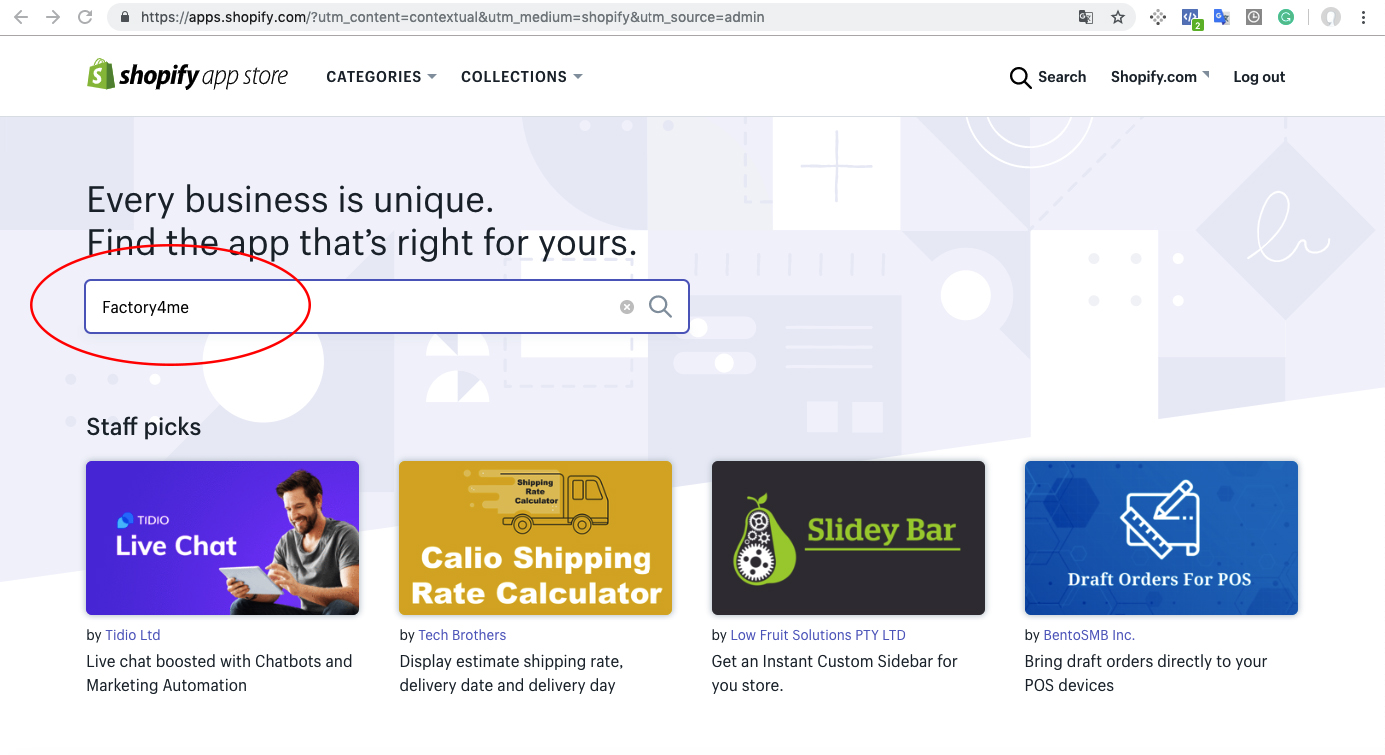
Task: Submit search with the magnifier icon
Action: 660,306
